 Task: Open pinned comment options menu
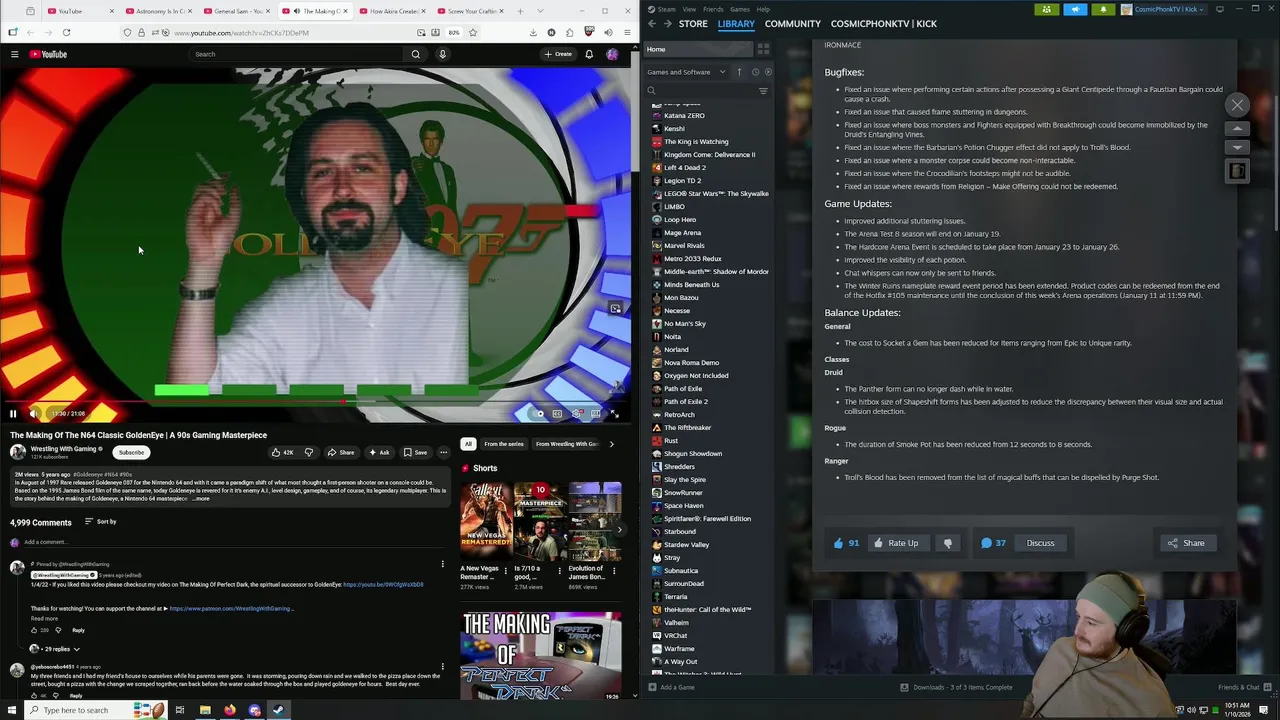coord(442,565)
